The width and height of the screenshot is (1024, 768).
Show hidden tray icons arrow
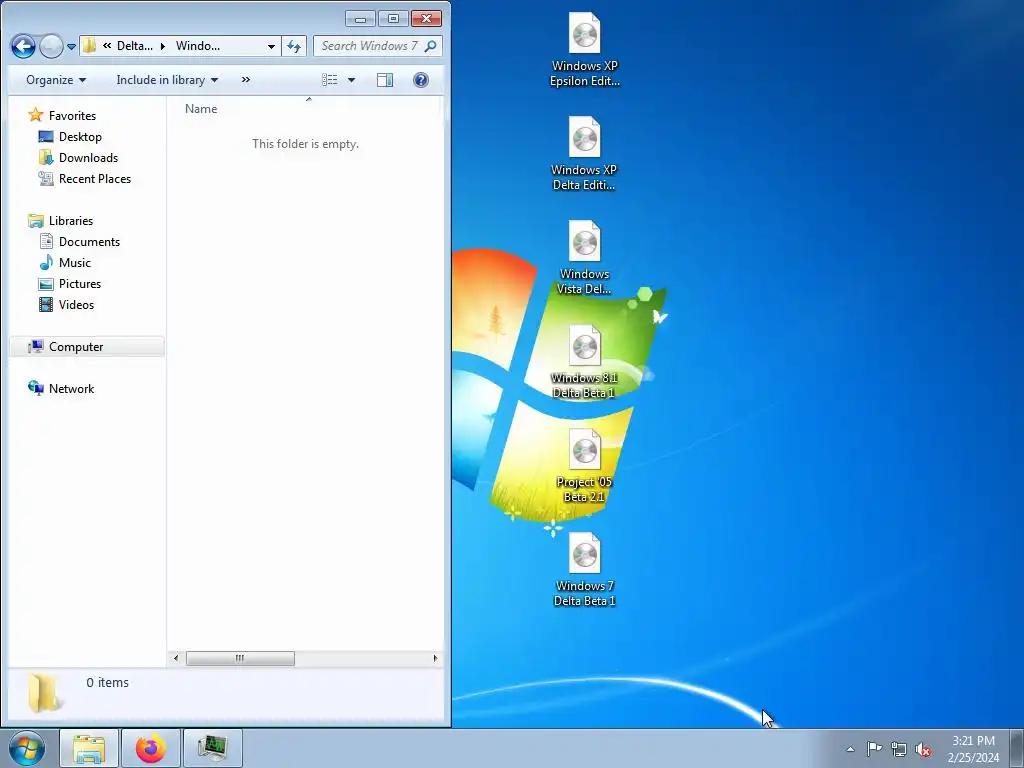click(x=850, y=749)
